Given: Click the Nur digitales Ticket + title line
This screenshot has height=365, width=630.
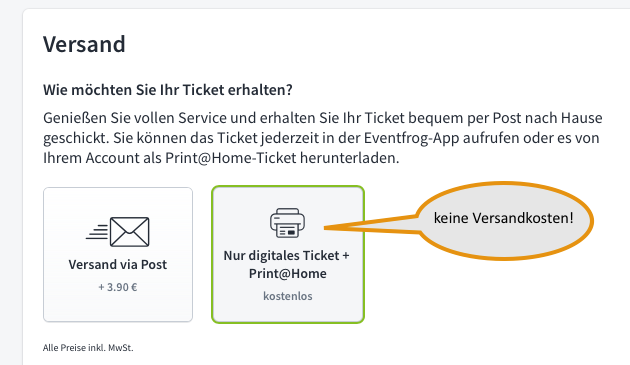Looking at the screenshot, I should click(x=286, y=255).
